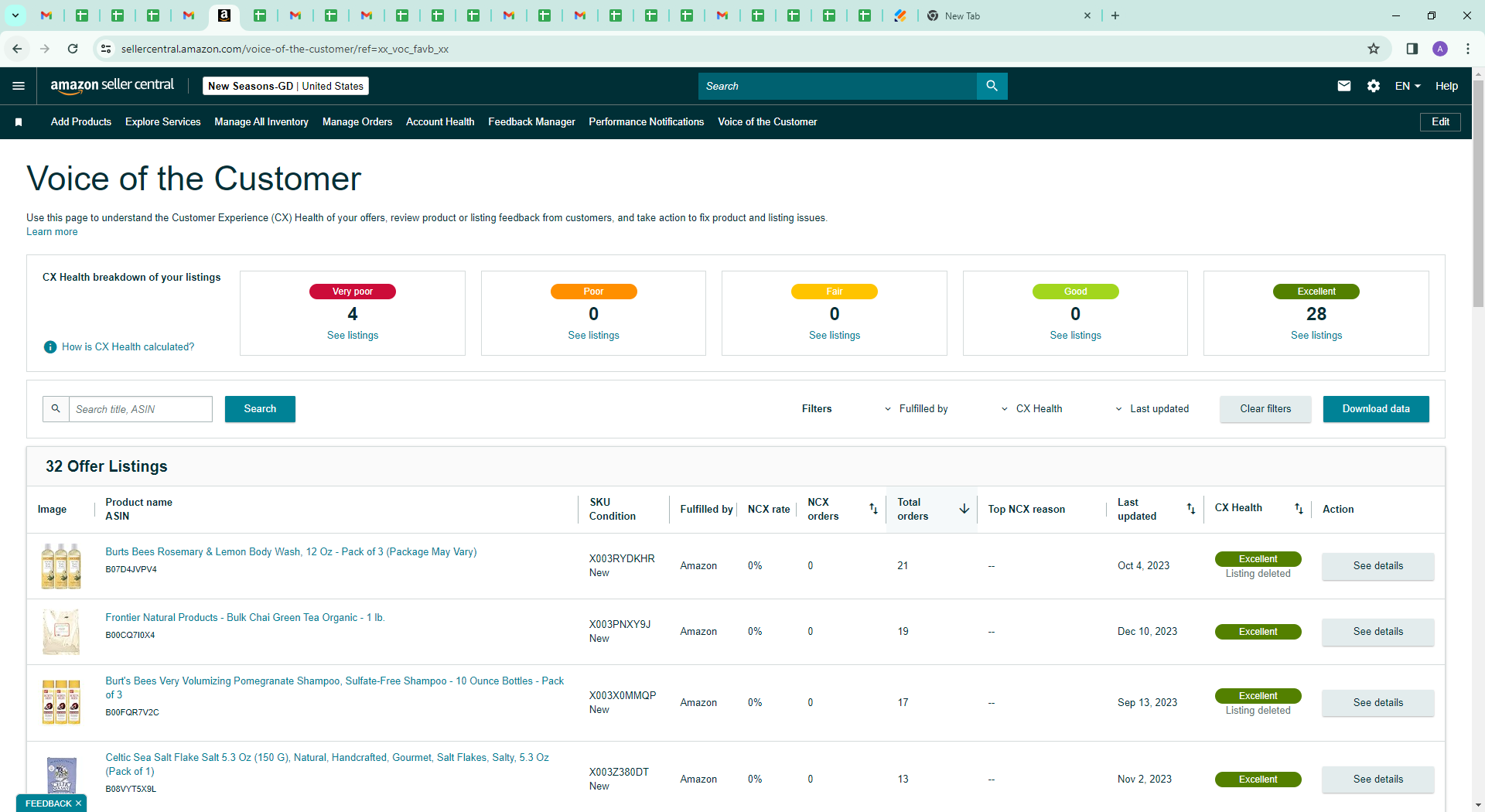Open the How is CX Health calculated link
The height and width of the screenshot is (812, 1485).
[128, 347]
